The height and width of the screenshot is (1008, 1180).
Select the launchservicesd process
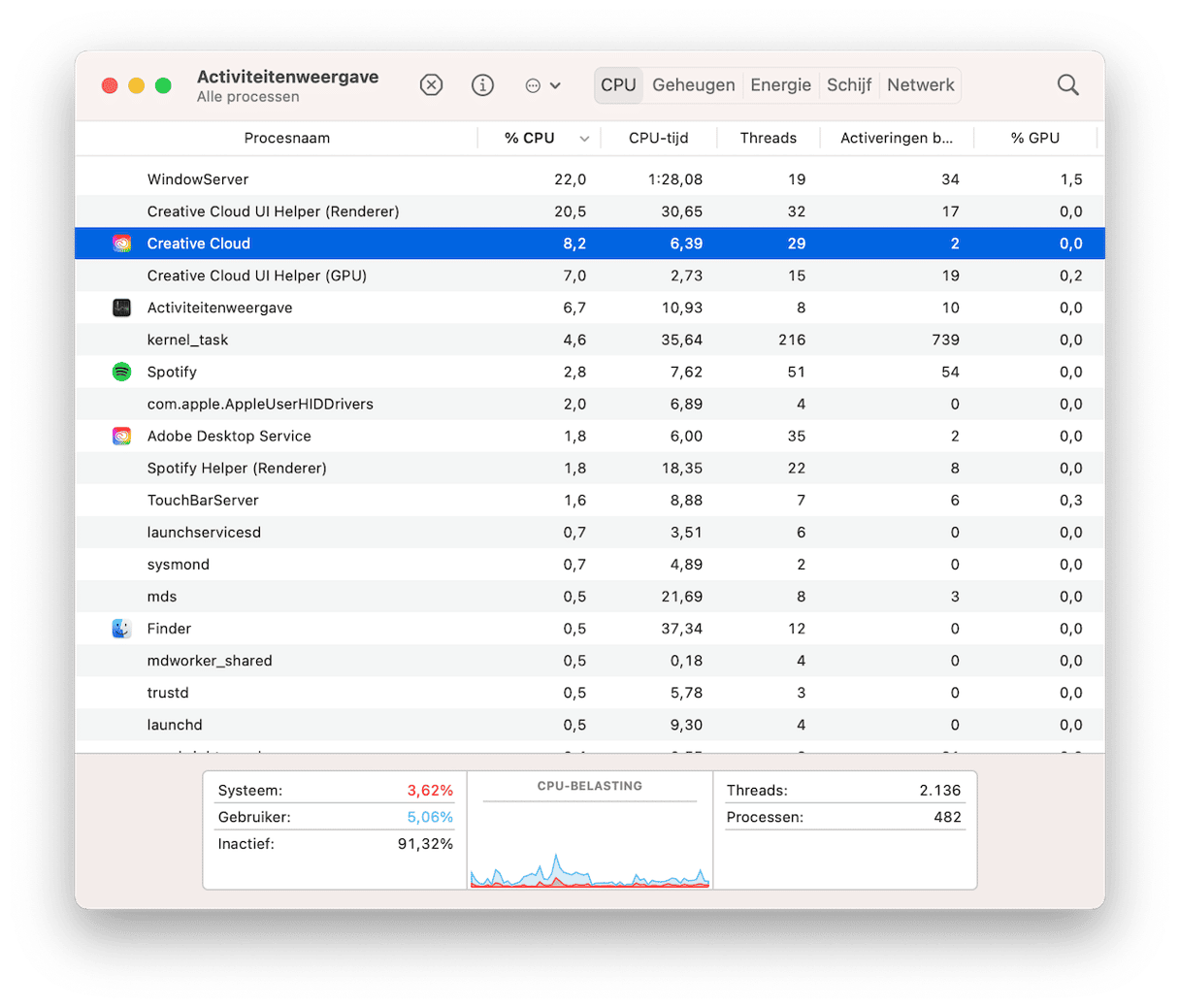click(590, 532)
